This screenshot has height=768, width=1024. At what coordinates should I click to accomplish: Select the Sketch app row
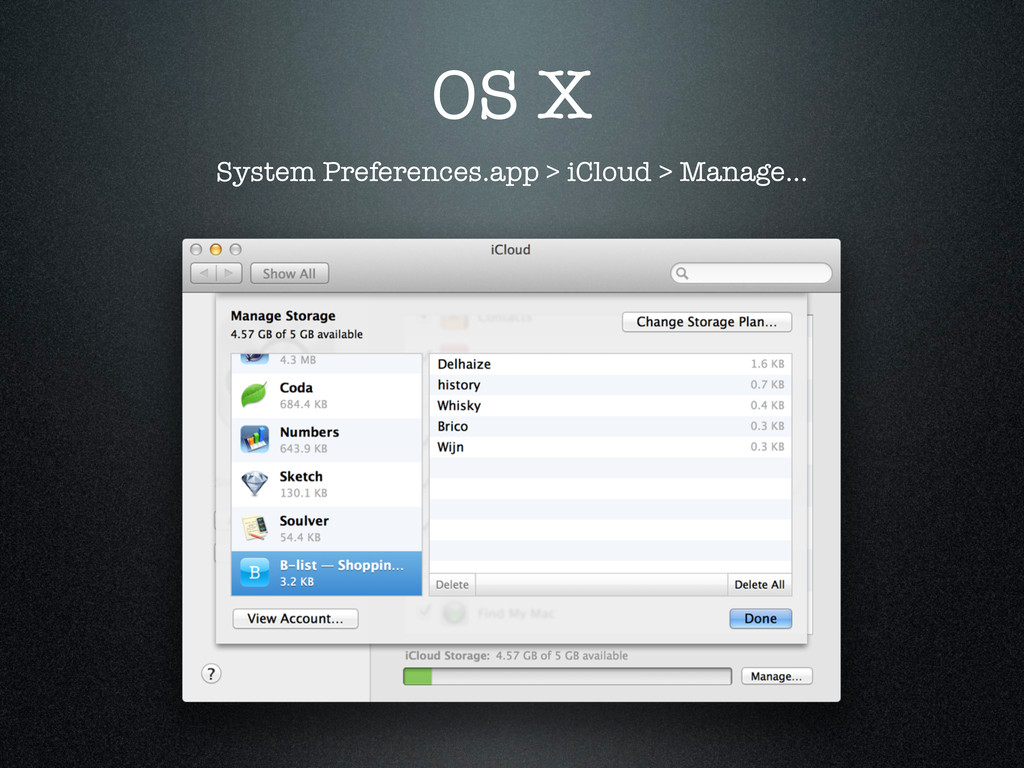tap(327, 484)
